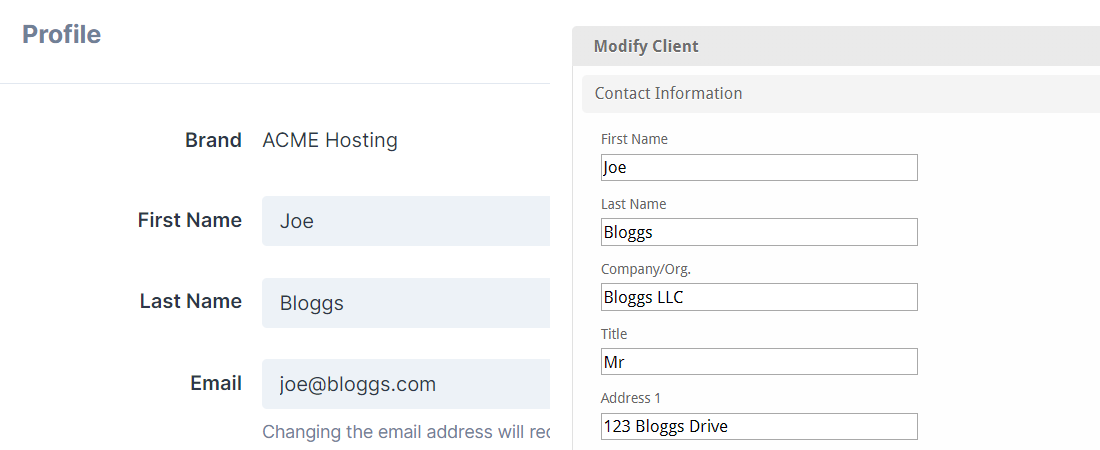Click the bold Last Name label in Profile

pos(191,301)
